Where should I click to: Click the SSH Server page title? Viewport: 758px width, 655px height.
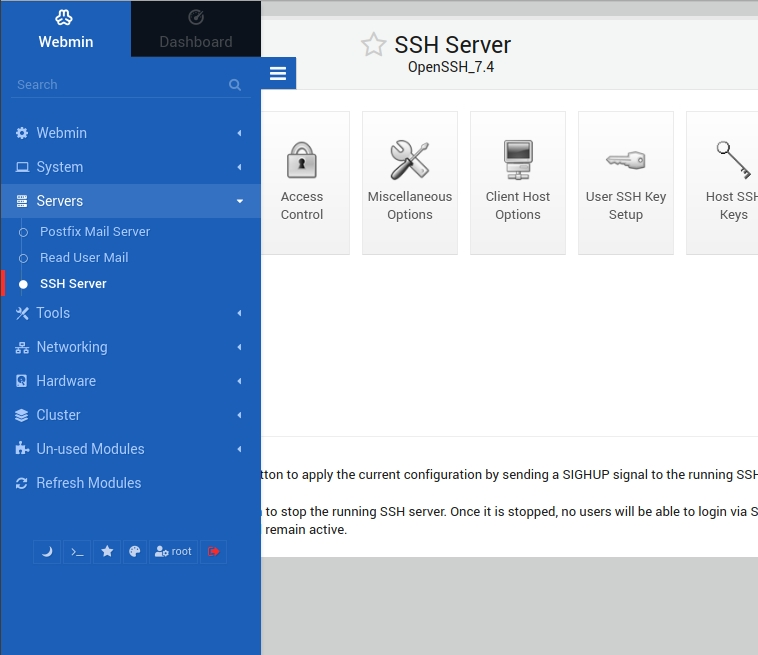(452, 45)
